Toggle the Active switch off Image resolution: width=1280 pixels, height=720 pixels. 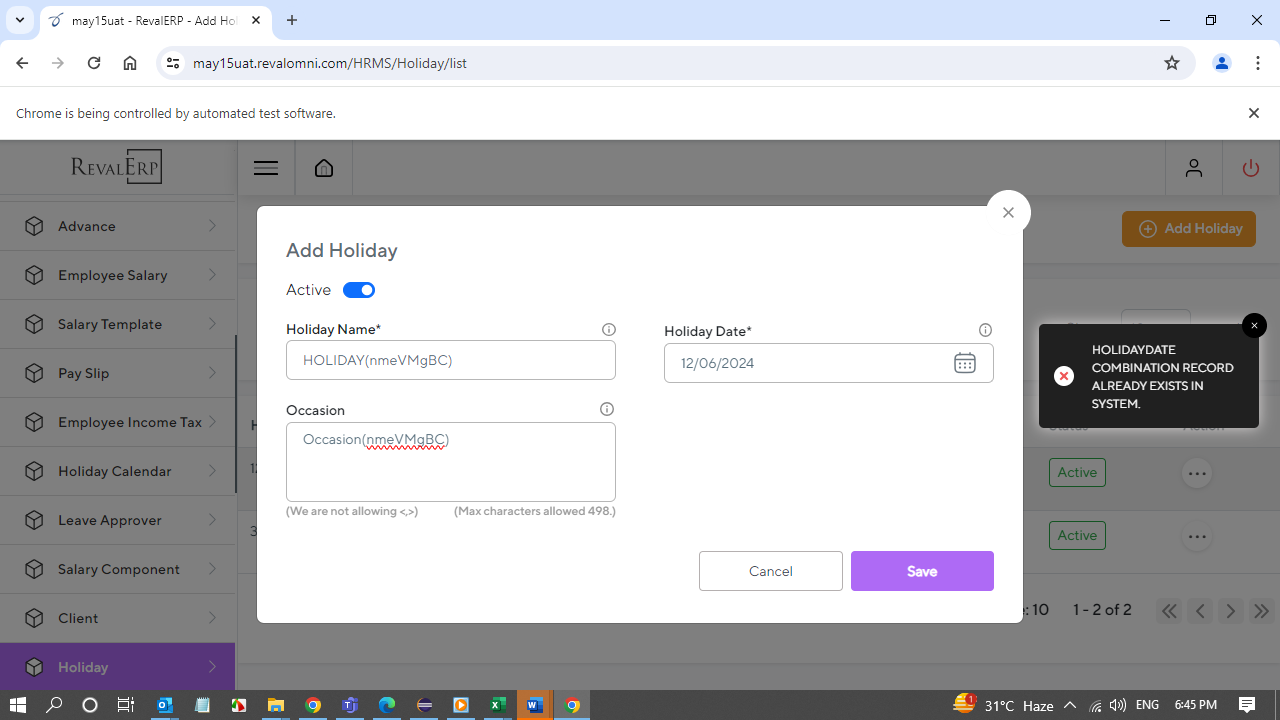(358, 290)
